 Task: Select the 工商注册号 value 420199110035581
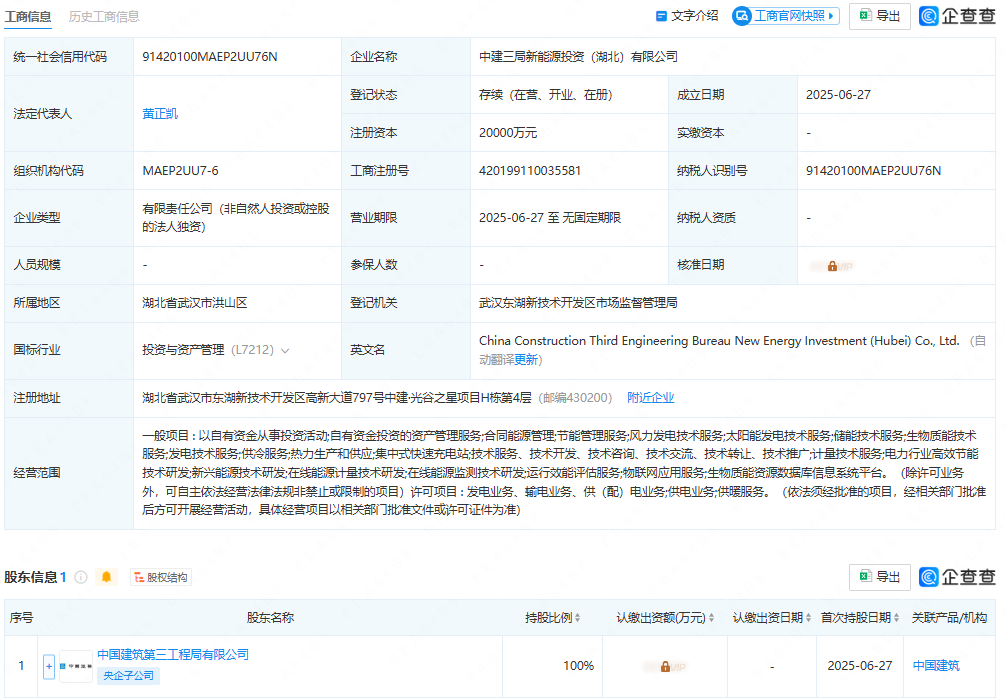point(530,171)
